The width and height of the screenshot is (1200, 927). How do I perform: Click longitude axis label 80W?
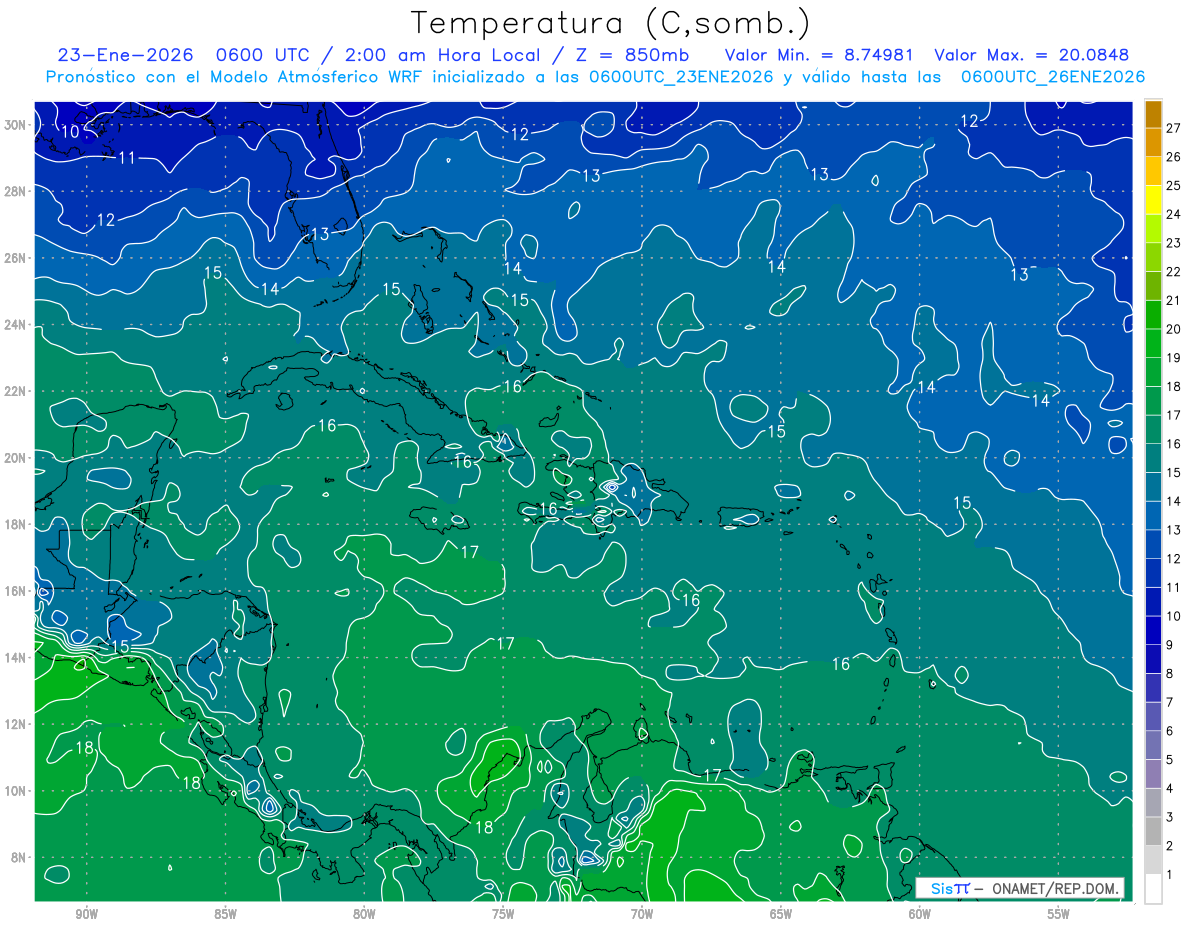point(365,915)
